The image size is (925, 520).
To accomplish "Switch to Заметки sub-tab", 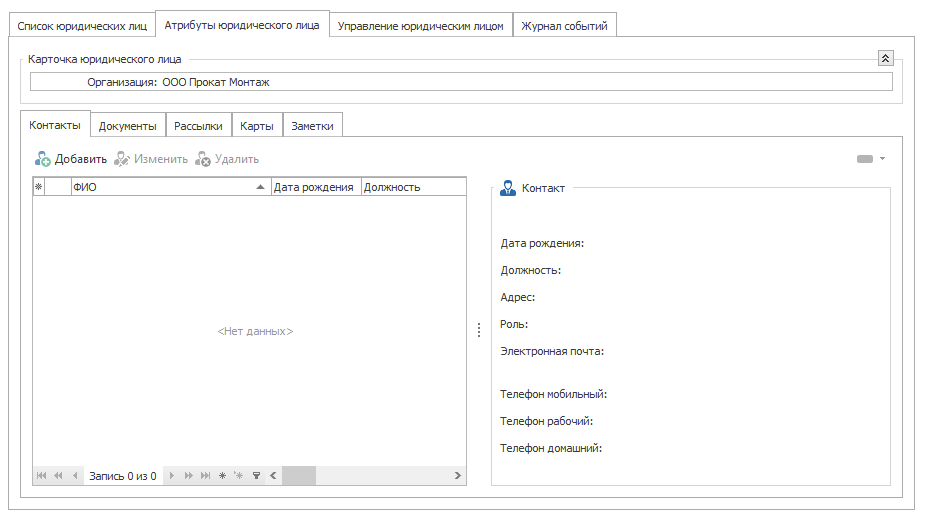I will (312, 126).
